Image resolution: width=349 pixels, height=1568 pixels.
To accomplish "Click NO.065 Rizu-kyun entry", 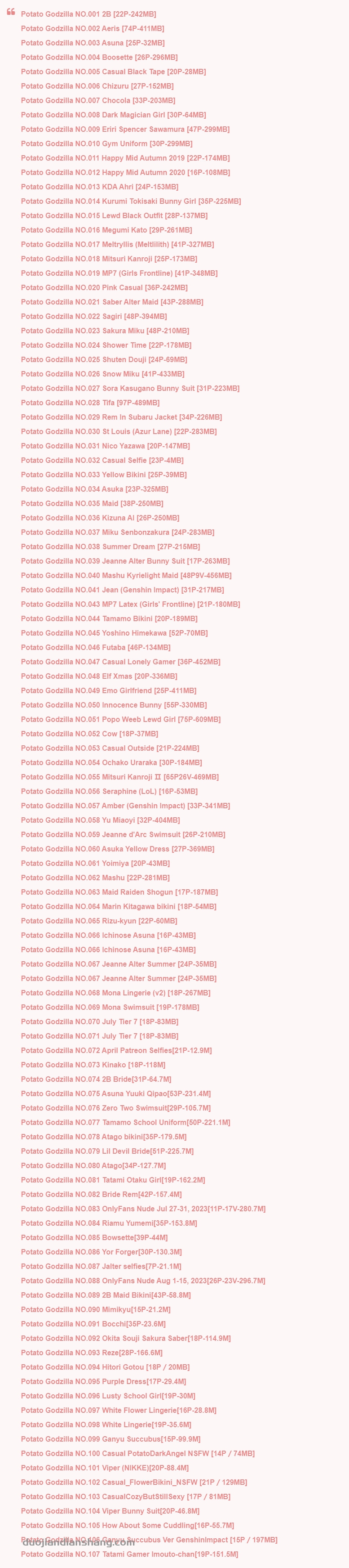I will (x=99, y=921).
